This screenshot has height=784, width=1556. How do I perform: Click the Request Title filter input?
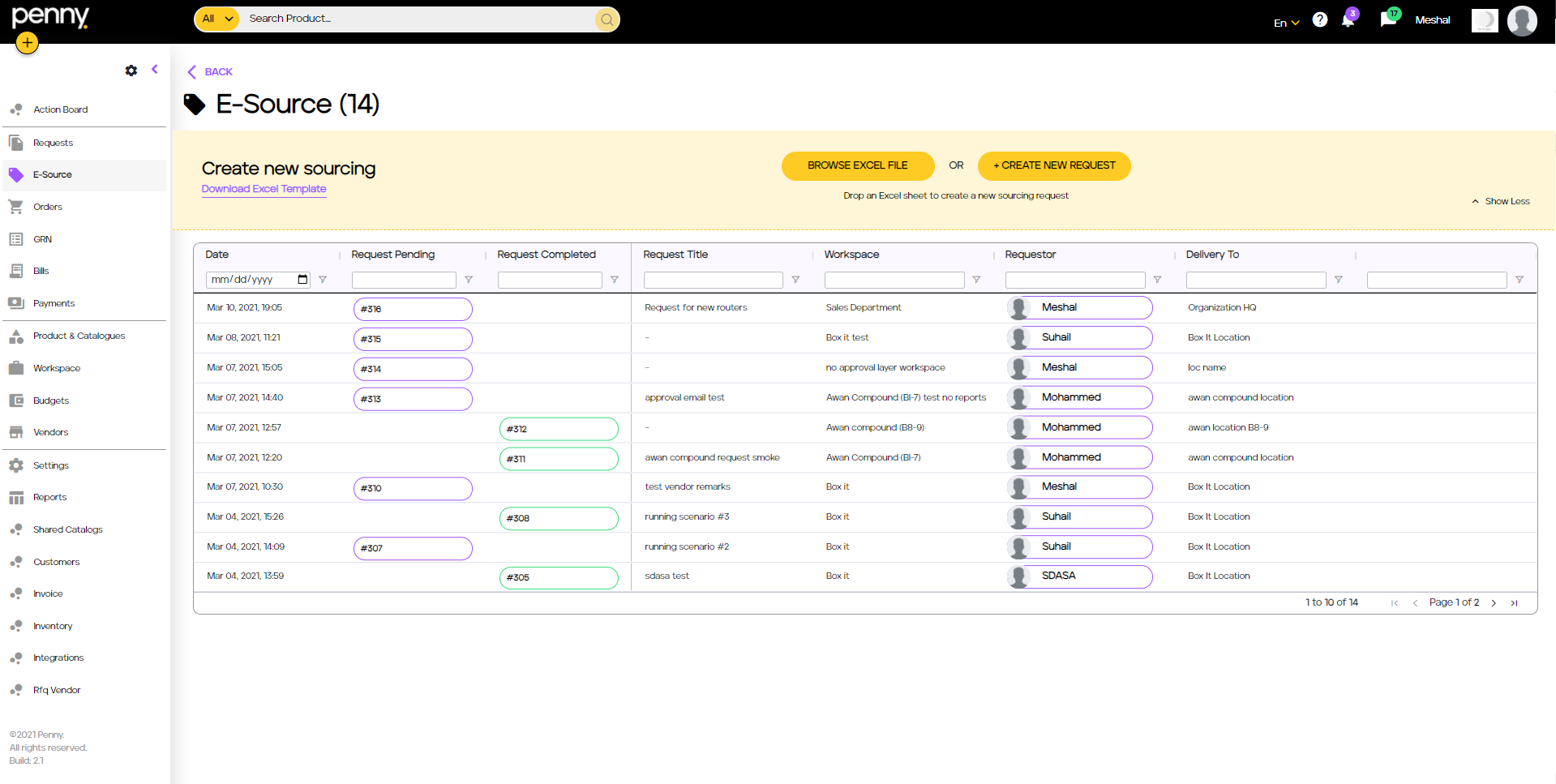[714, 280]
